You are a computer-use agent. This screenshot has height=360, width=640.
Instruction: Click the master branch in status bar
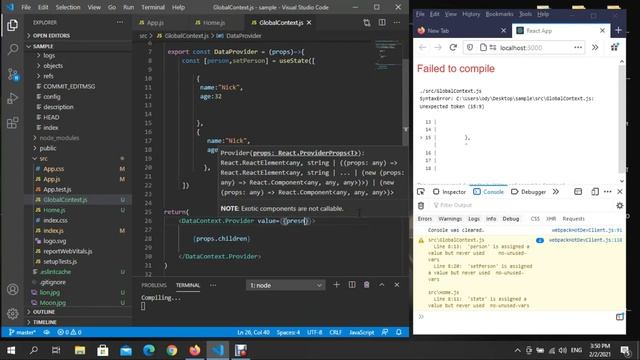(22, 332)
